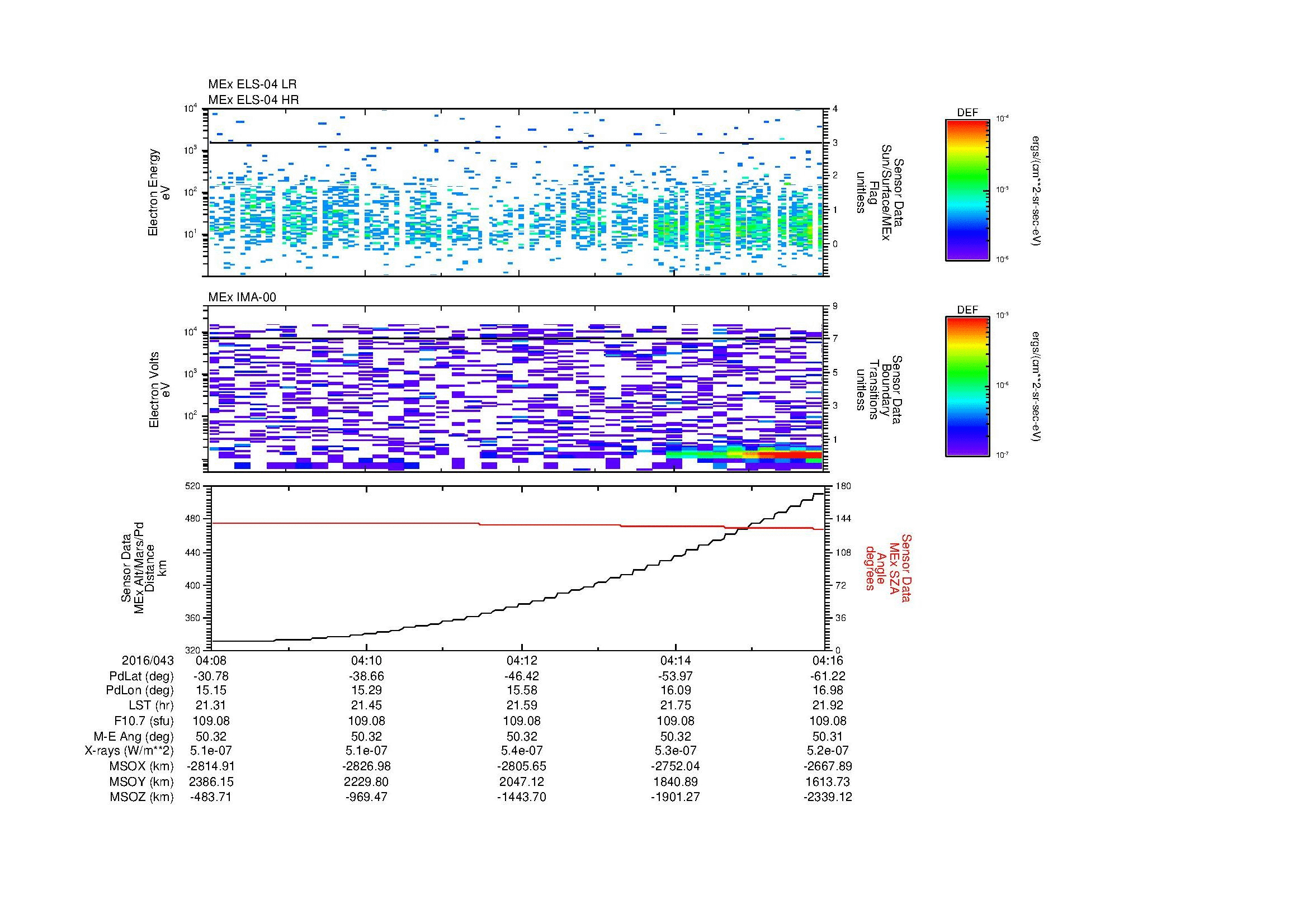The height and width of the screenshot is (924, 1308).
Task: Click the PdLat value -46.42
Action: [521, 676]
